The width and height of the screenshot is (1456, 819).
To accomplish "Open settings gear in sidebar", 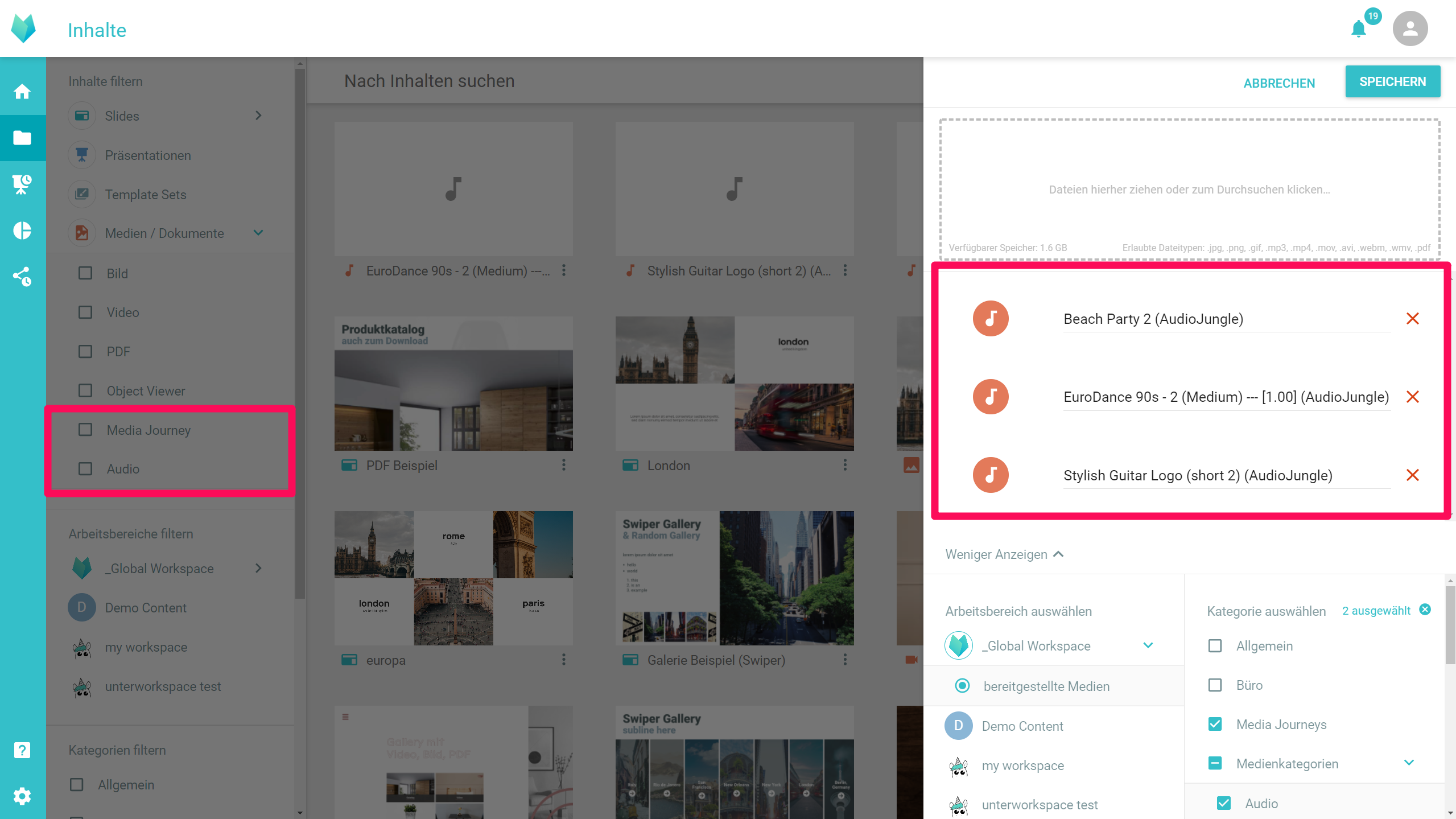I will [22, 796].
